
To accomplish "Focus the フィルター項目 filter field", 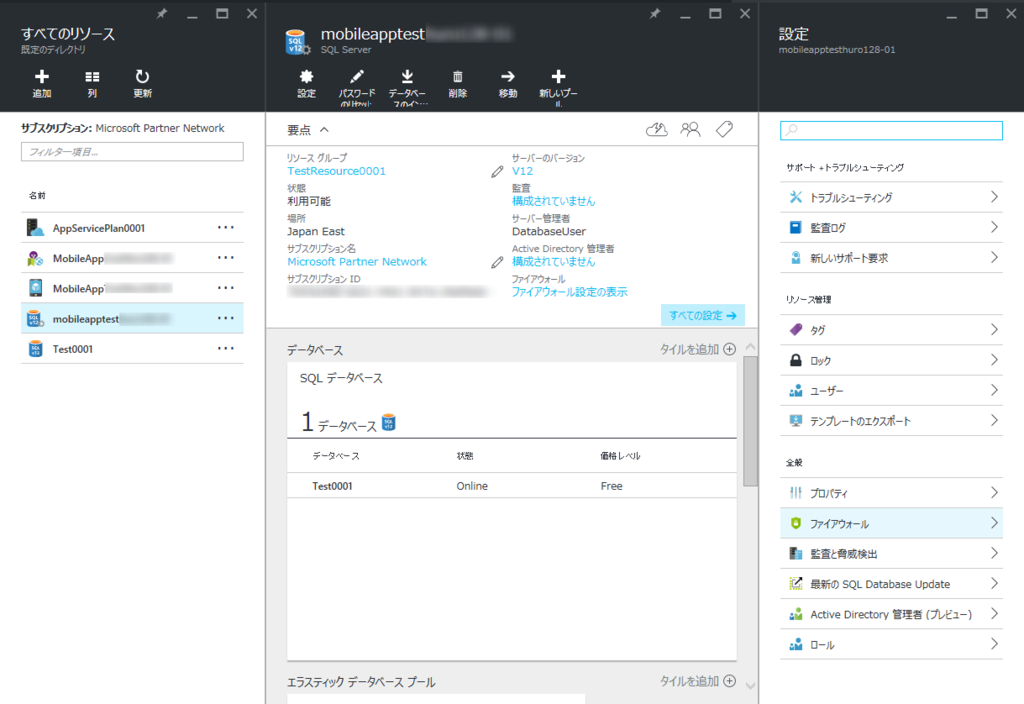I will (132, 152).
